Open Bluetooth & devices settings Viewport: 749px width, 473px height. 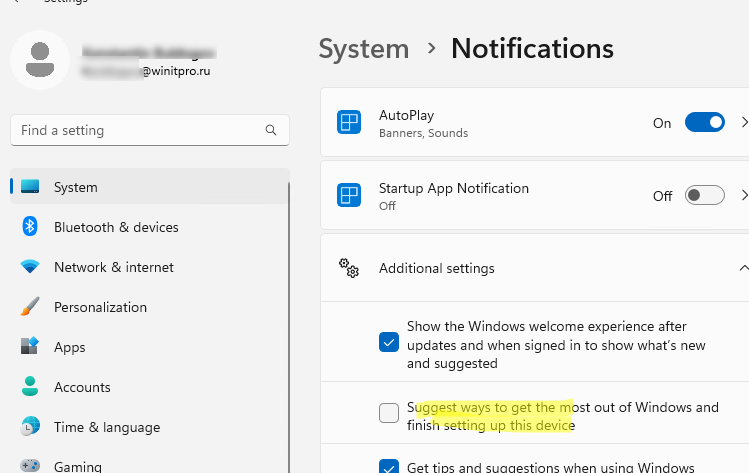click(x=150, y=227)
